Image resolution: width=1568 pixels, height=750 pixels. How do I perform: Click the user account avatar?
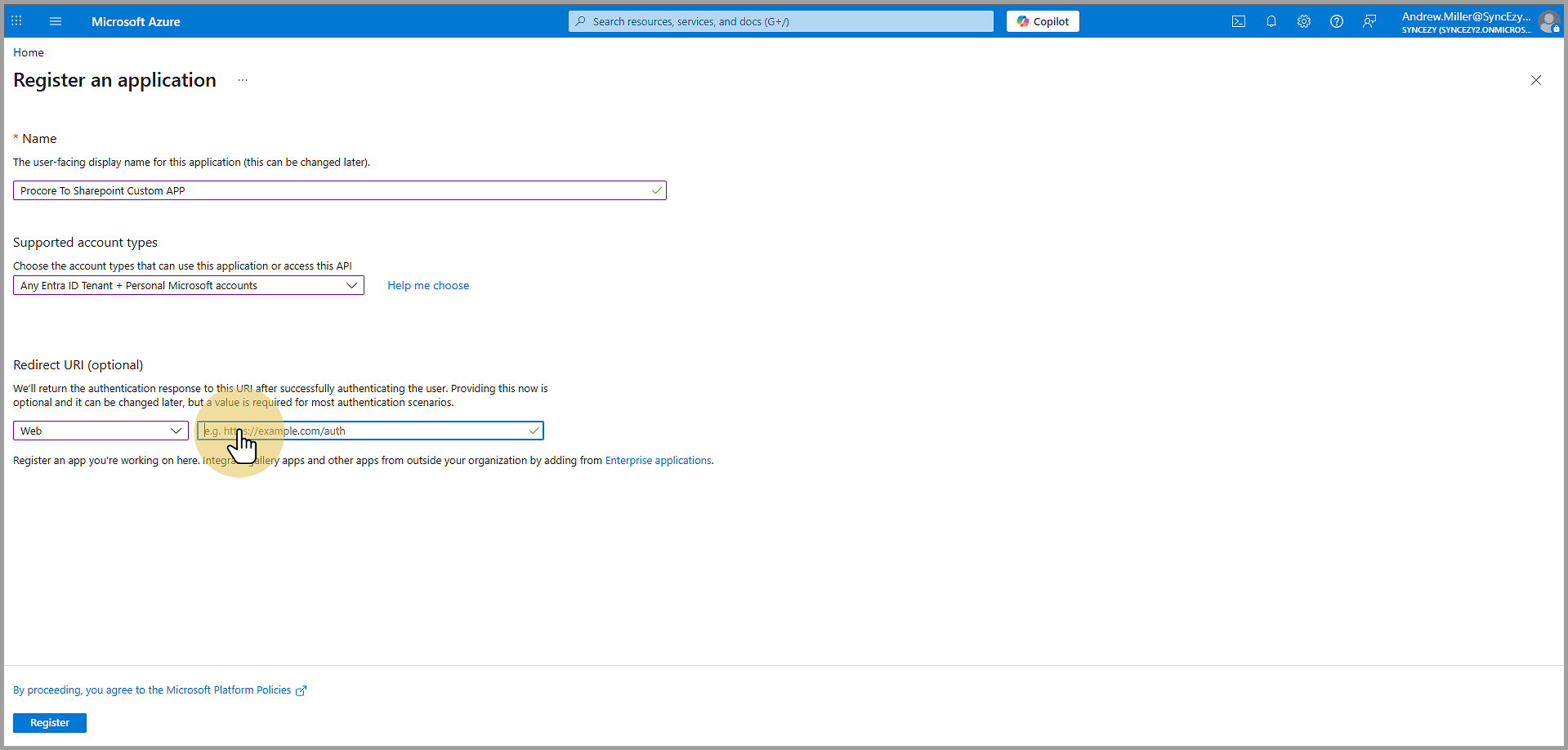pyautogui.click(x=1548, y=22)
